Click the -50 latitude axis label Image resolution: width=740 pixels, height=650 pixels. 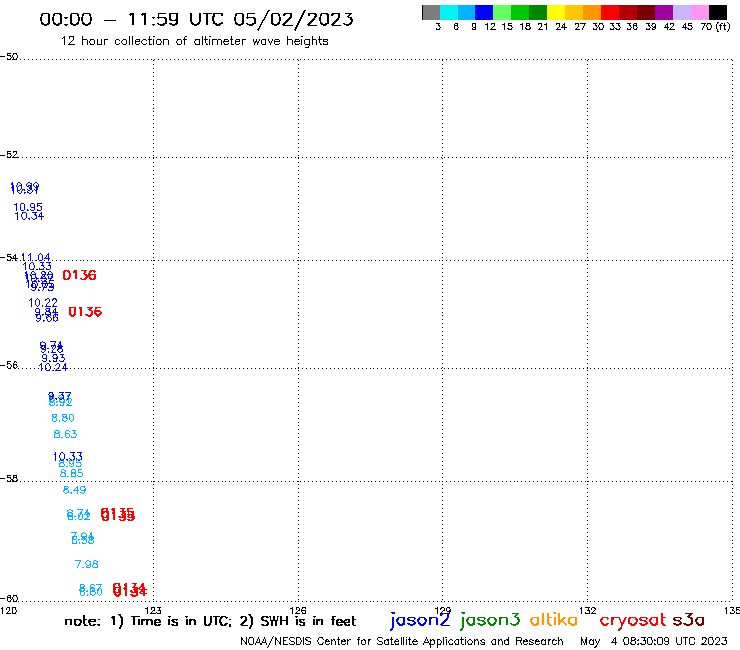click(x=9, y=57)
